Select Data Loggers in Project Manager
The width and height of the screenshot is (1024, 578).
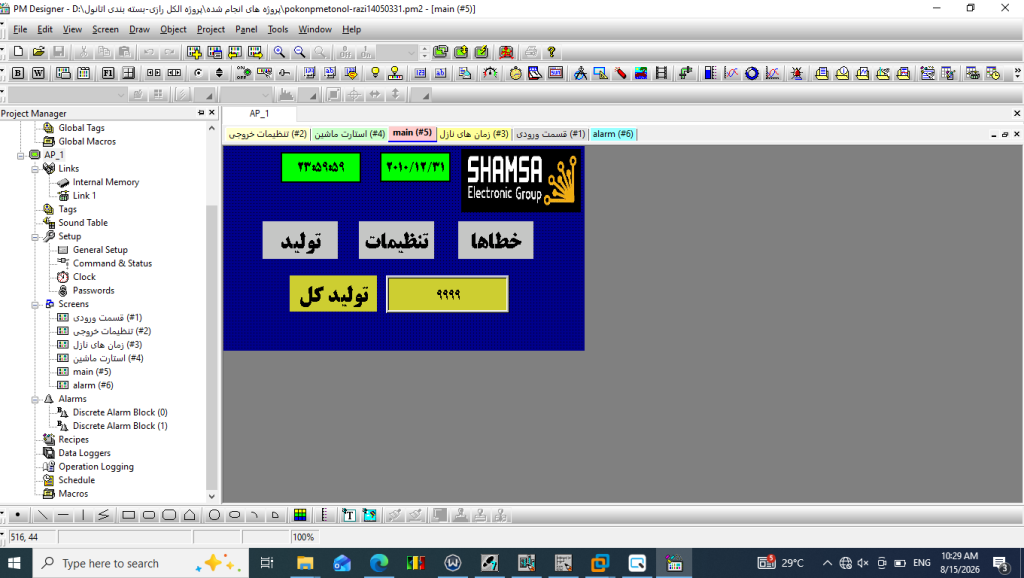[84, 453]
